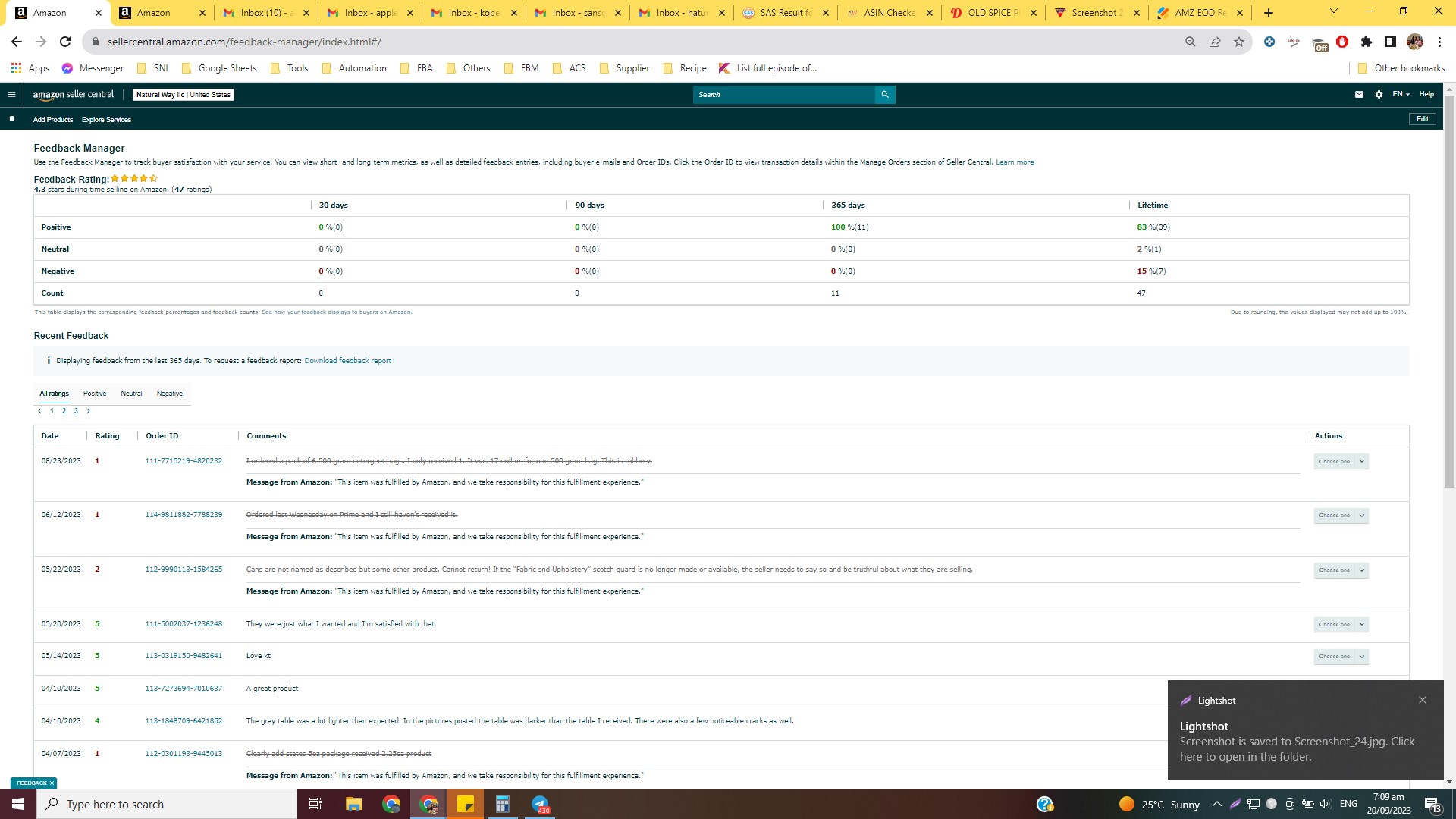This screenshot has height=819, width=1456.
Task: Click the Learn more link
Action: coord(1015,162)
